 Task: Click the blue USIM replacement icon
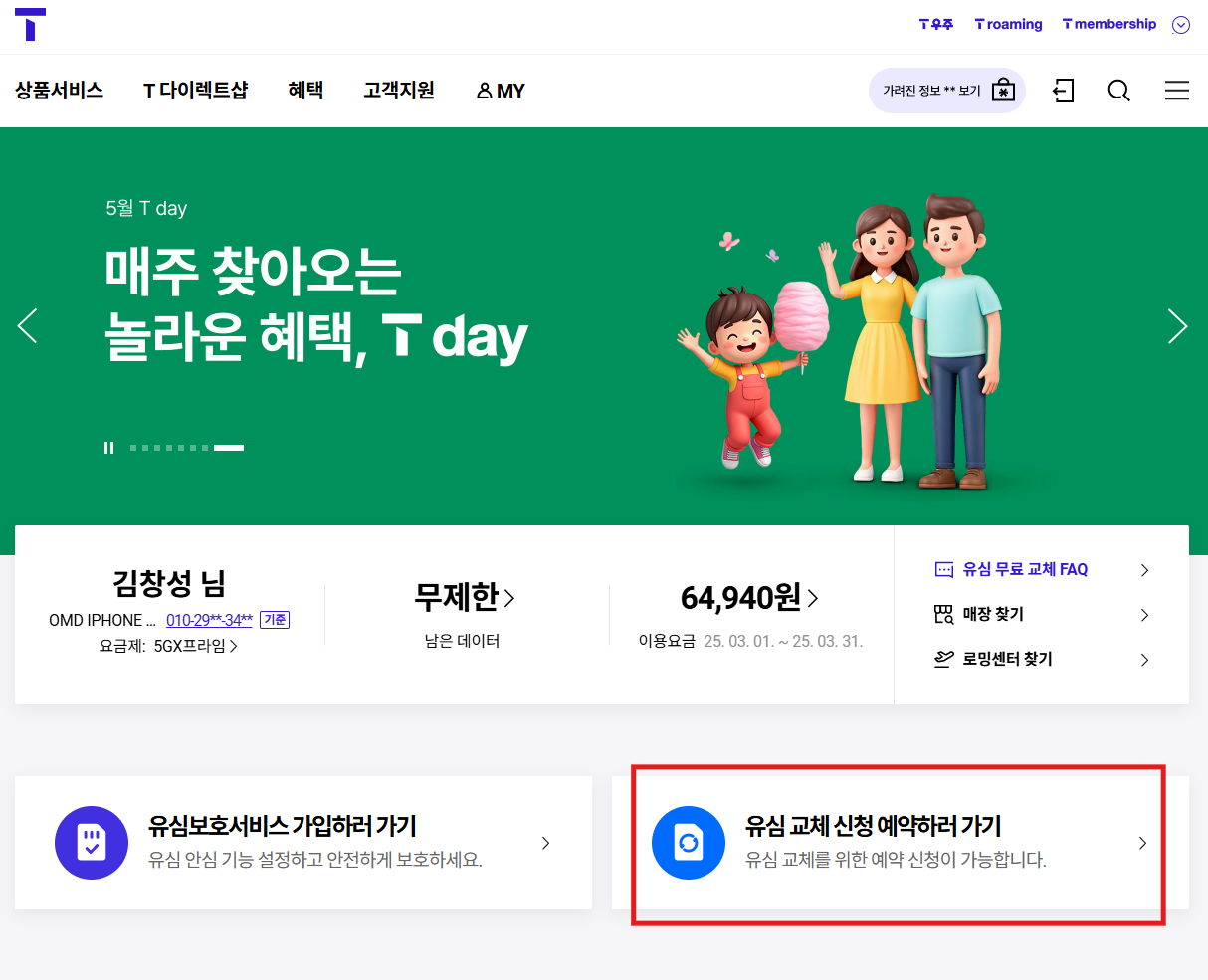(689, 843)
